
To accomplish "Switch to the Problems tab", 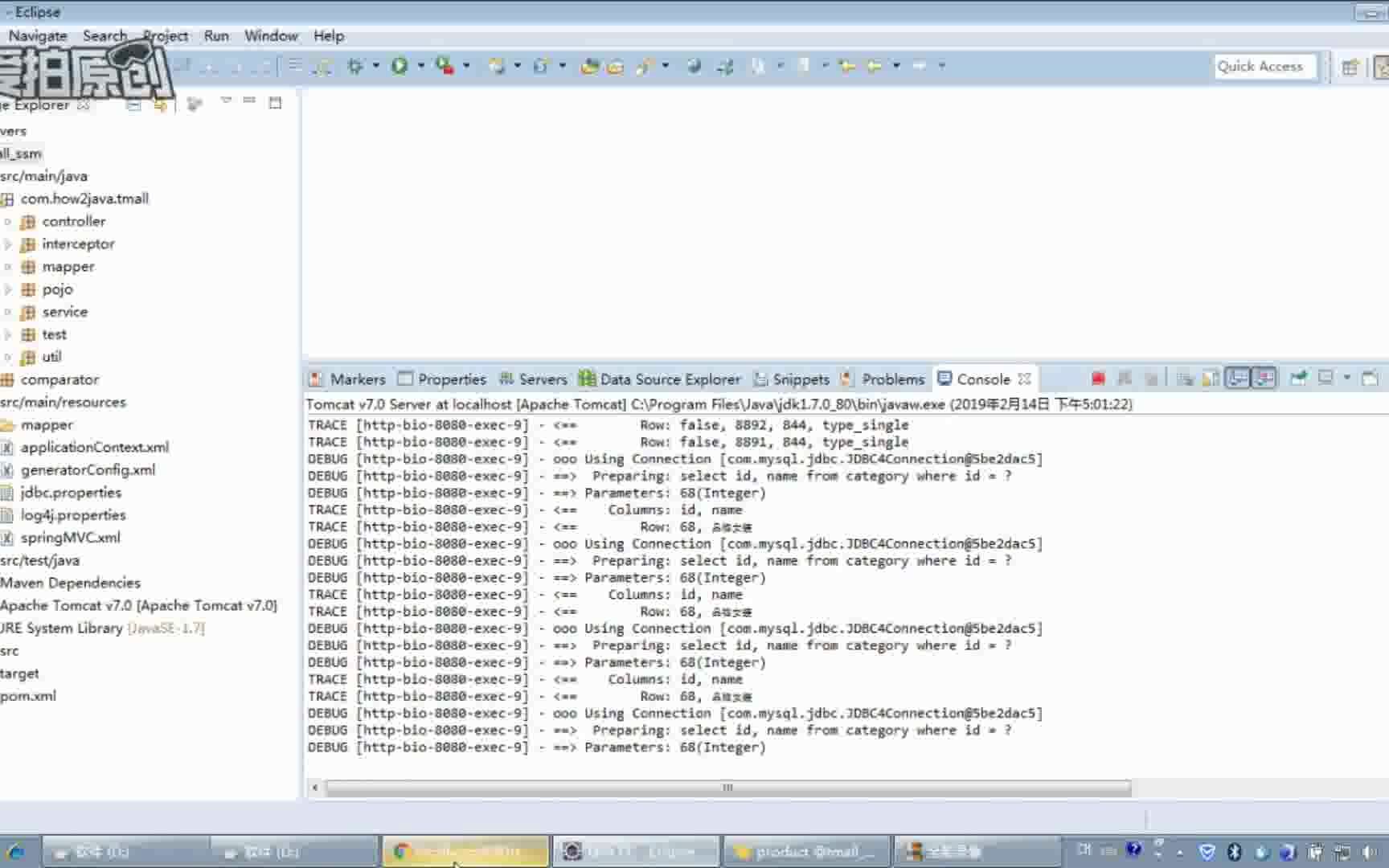I will tap(883, 379).
